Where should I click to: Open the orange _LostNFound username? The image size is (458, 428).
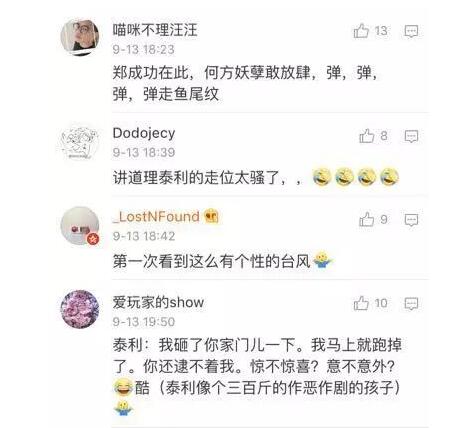(156, 217)
